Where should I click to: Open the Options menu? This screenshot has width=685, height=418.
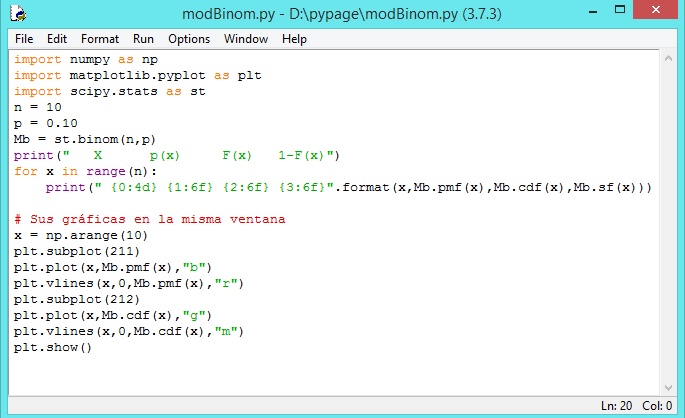point(189,39)
